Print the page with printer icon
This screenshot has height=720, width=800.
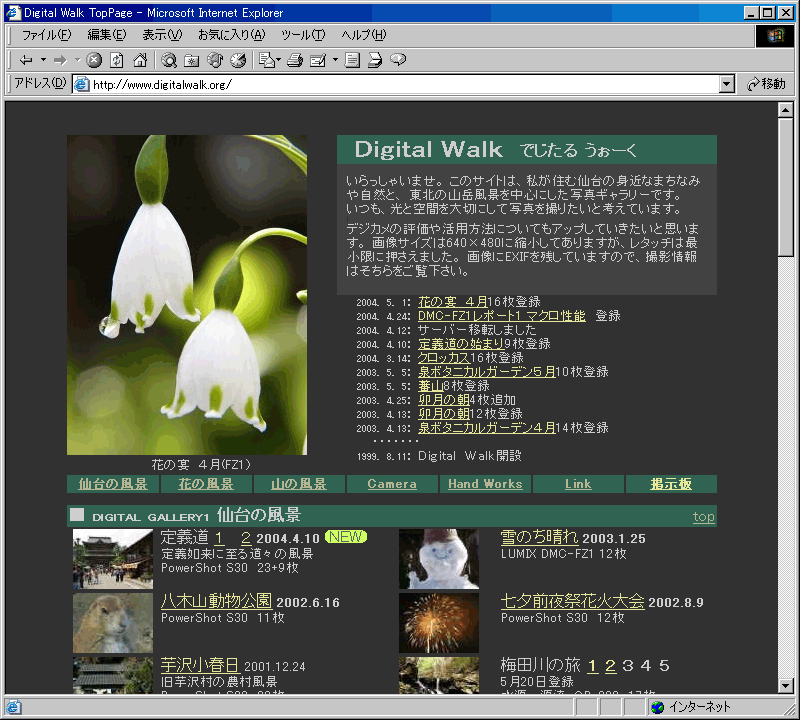295,60
